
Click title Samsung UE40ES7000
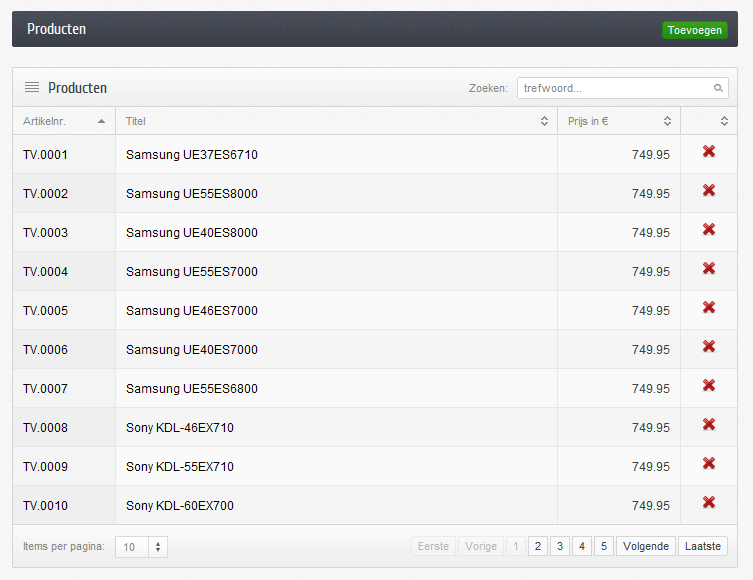coord(192,350)
